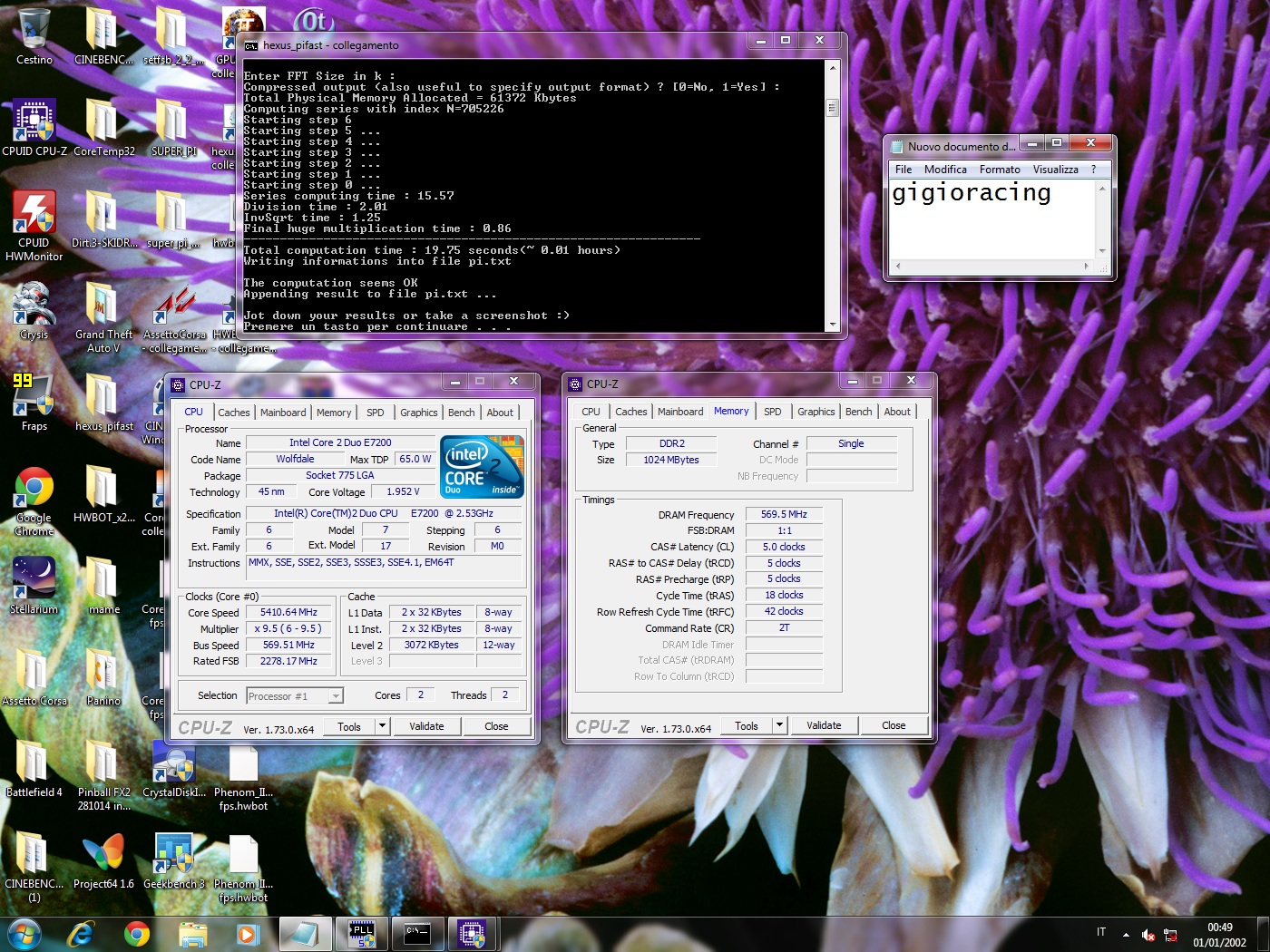The image size is (1270, 952).
Task: Click the DRAM Frequency value 569.5 MHz
Action: click(784, 514)
